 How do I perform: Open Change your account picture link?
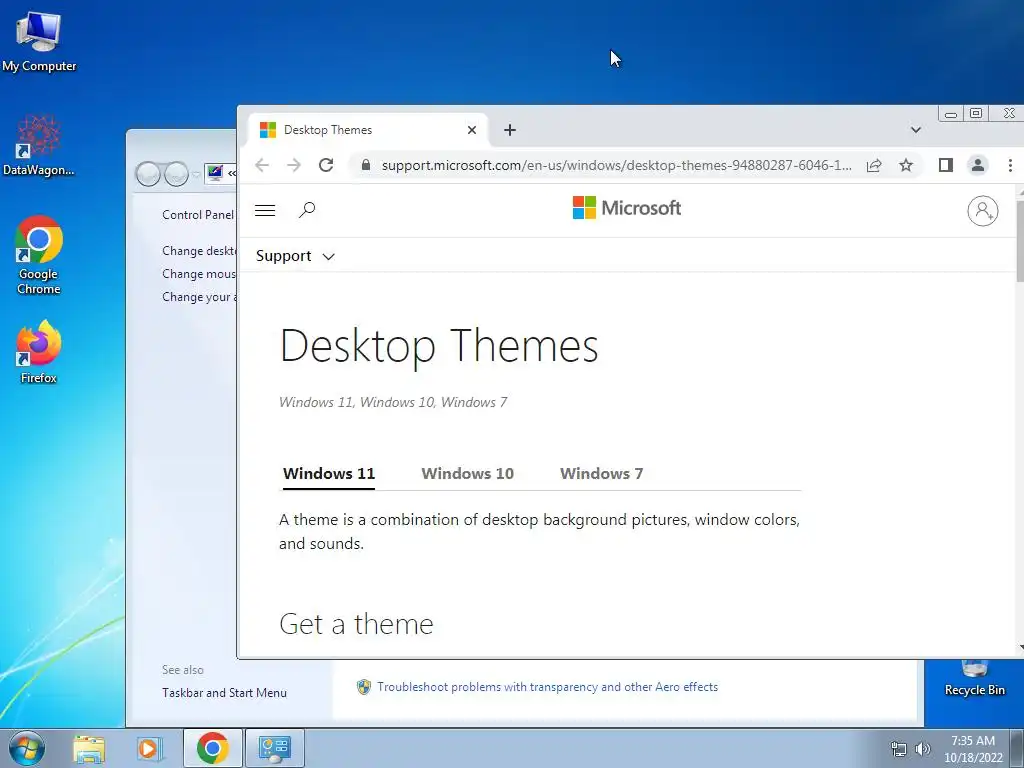(199, 296)
